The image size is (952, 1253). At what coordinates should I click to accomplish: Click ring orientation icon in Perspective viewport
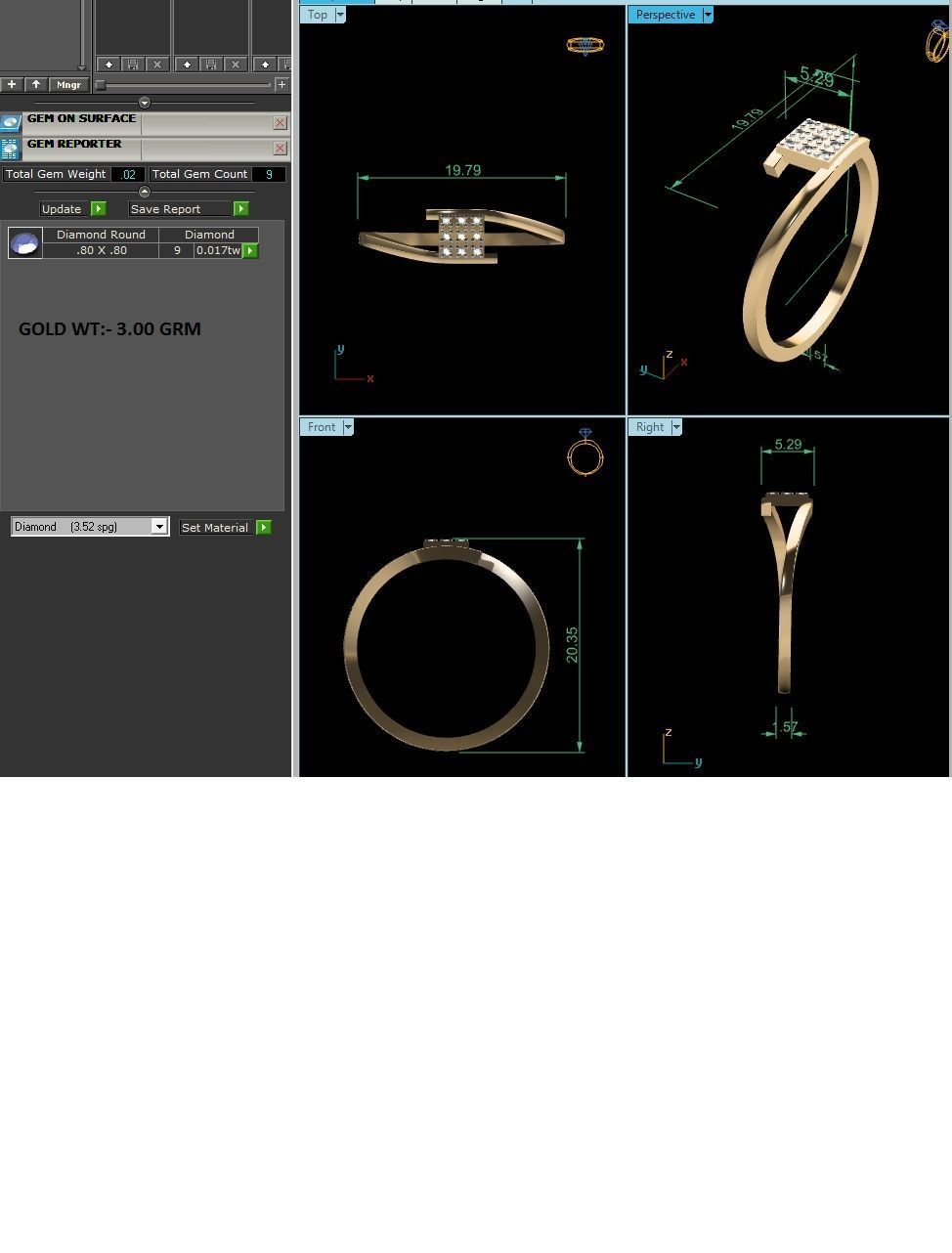(x=937, y=41)
